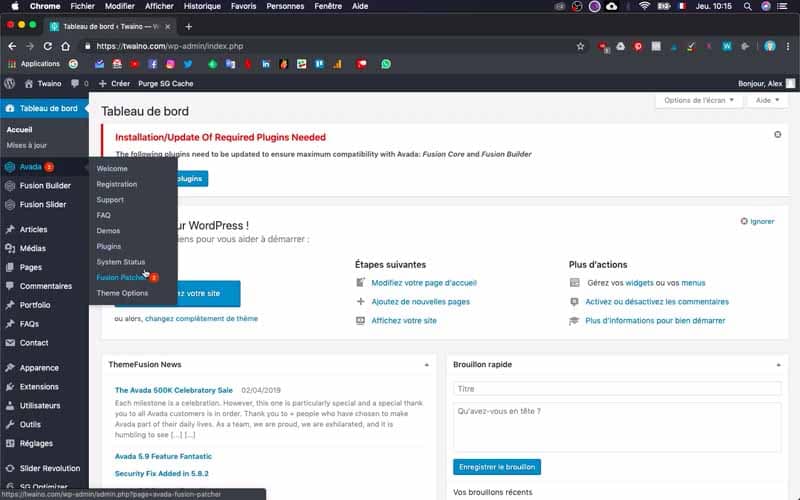Screen dimensions: 800x500
Task: Go to the browser home icon
Action: [65, 46]
